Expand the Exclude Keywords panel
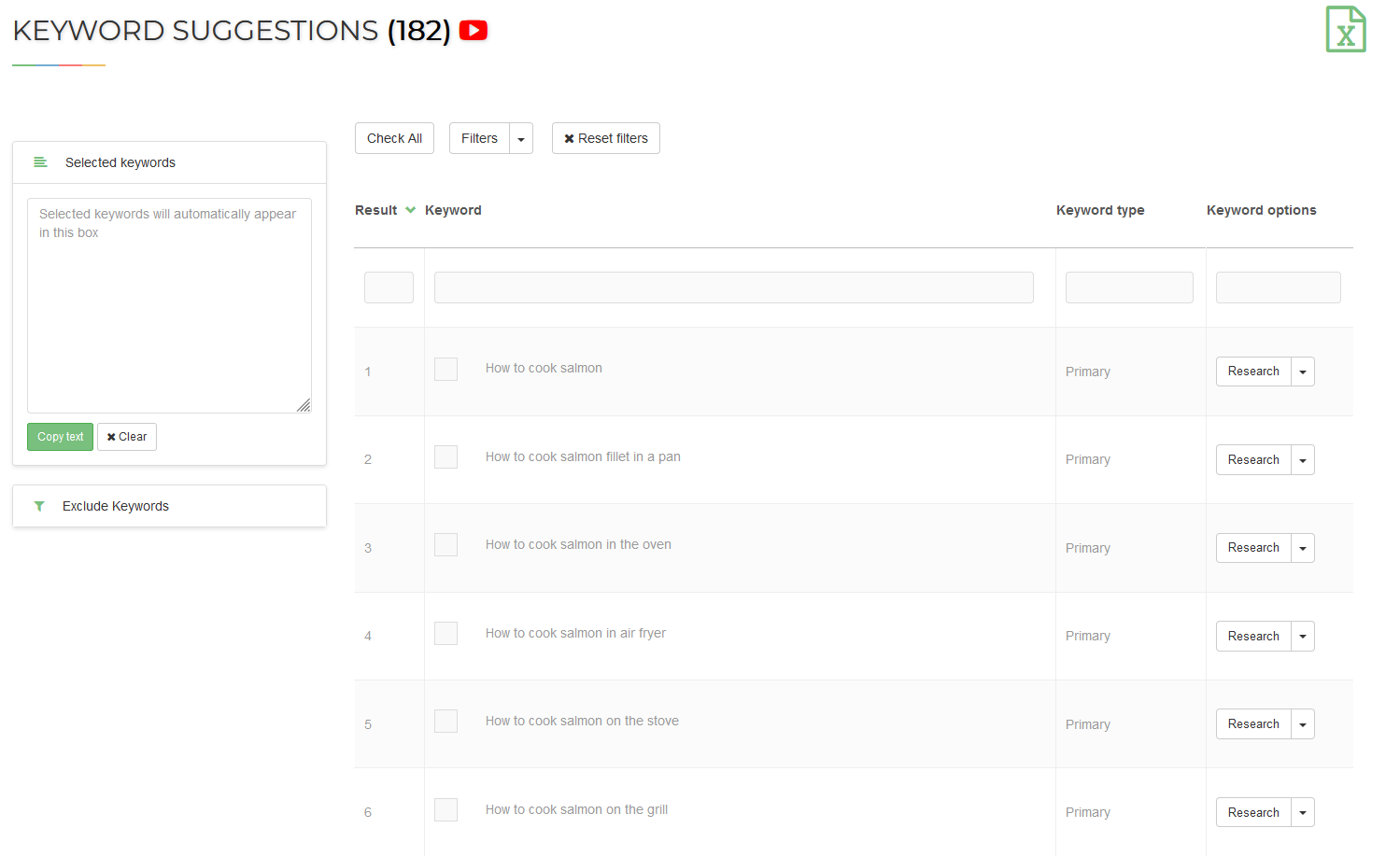1400x856 pixels. [169, 506]
